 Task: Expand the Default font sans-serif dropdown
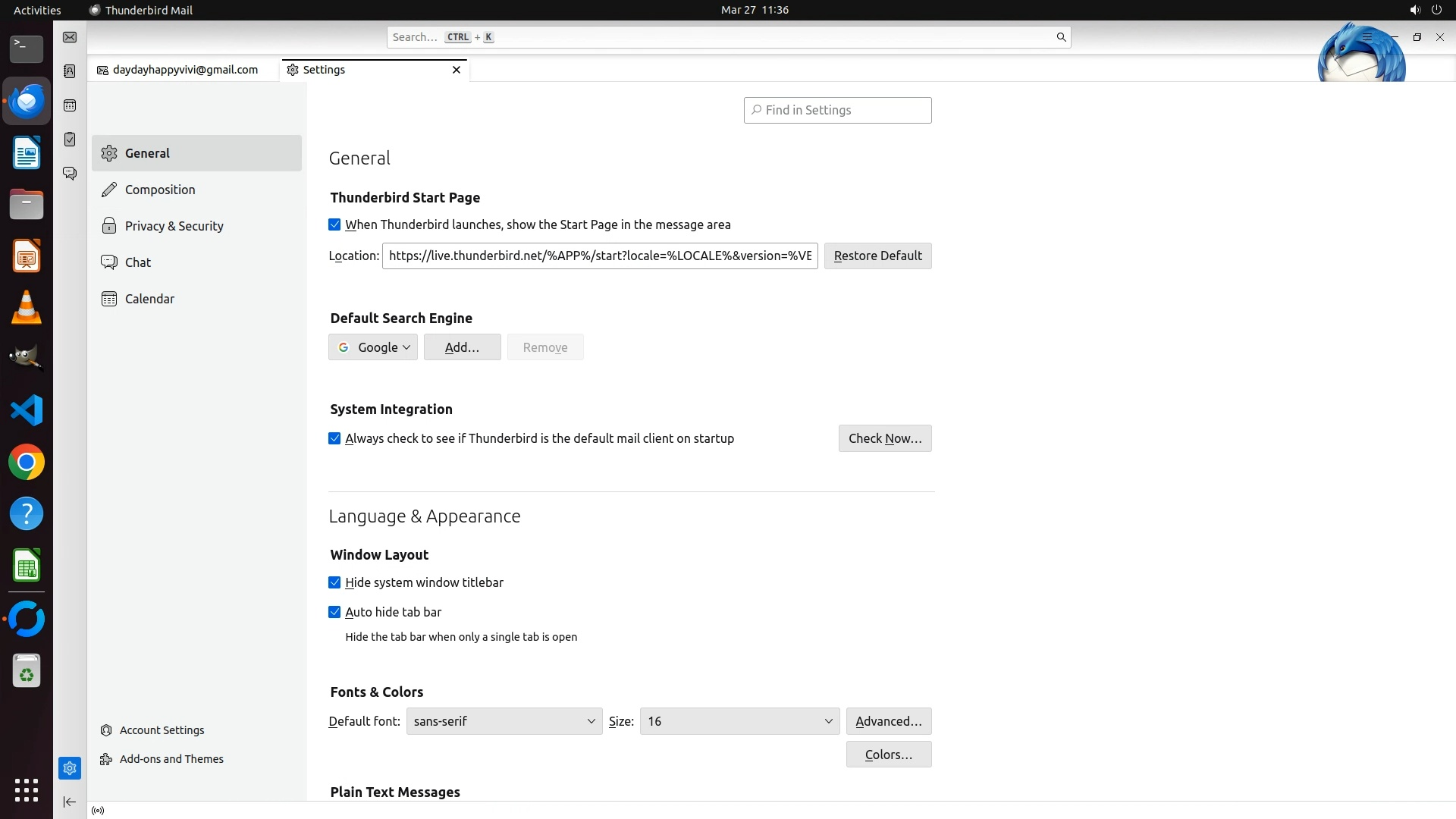tap(504, 721)
